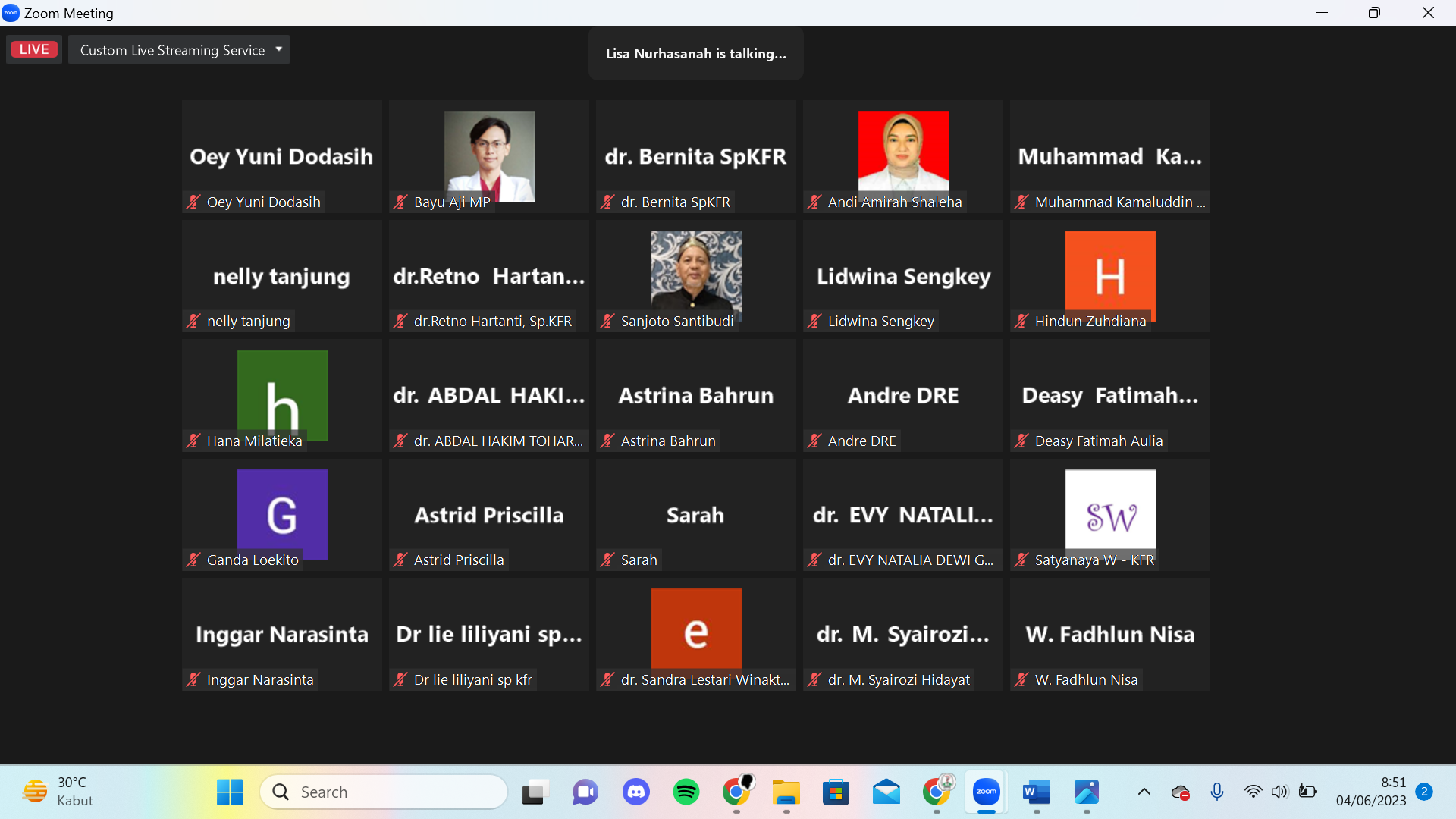This screenshot has height=819, width=1456.
Task: Click the muted mic icon beside Oey Yuni Dodasih
Action: point(194,202)
